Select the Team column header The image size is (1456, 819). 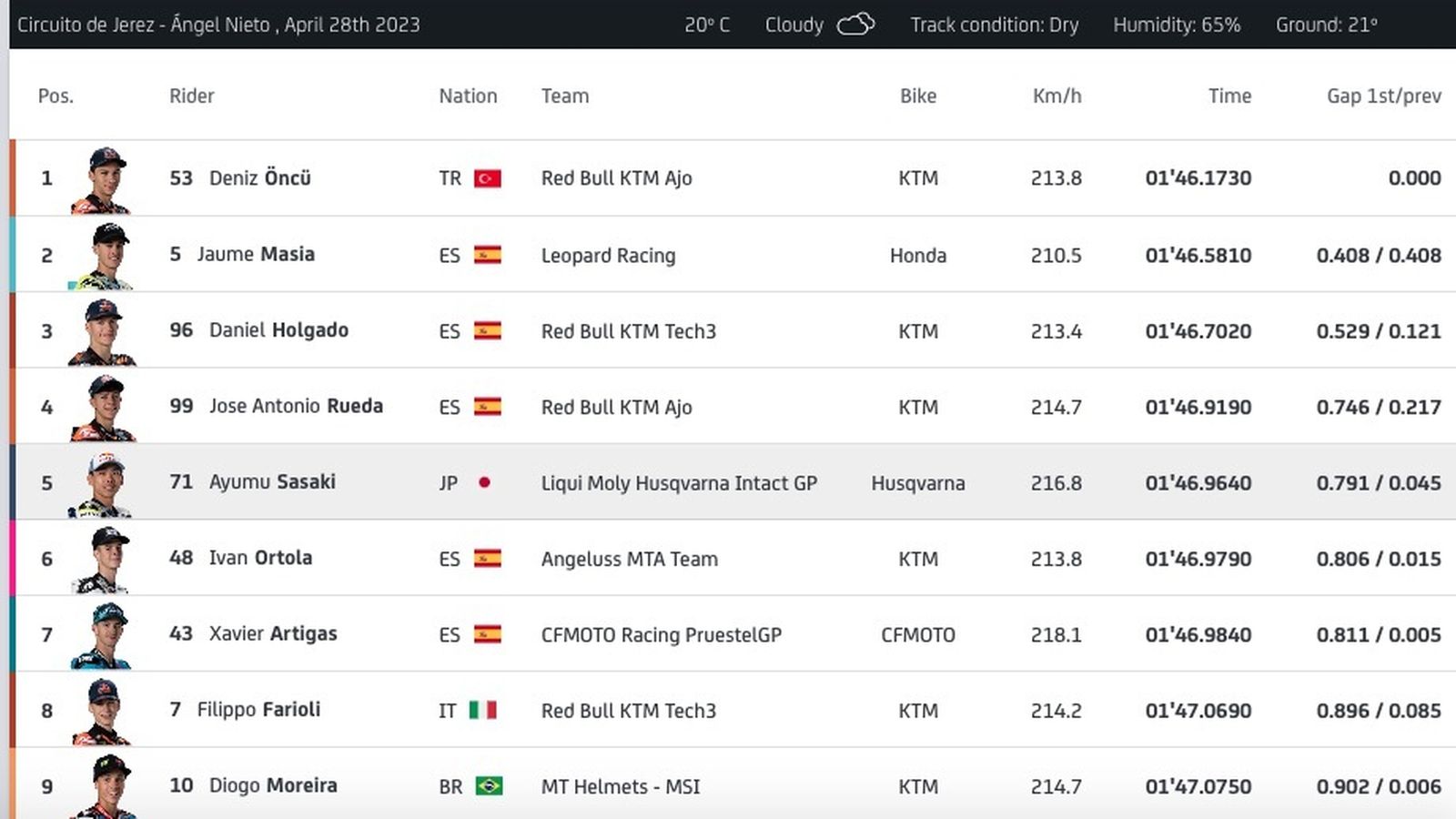pyautogui.click(x=566, y=96)
